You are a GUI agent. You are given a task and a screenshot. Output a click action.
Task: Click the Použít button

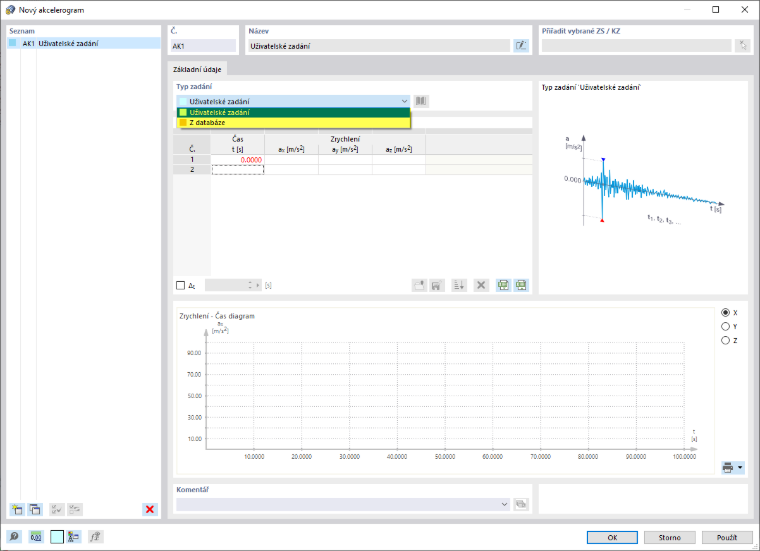coord(727,537)
